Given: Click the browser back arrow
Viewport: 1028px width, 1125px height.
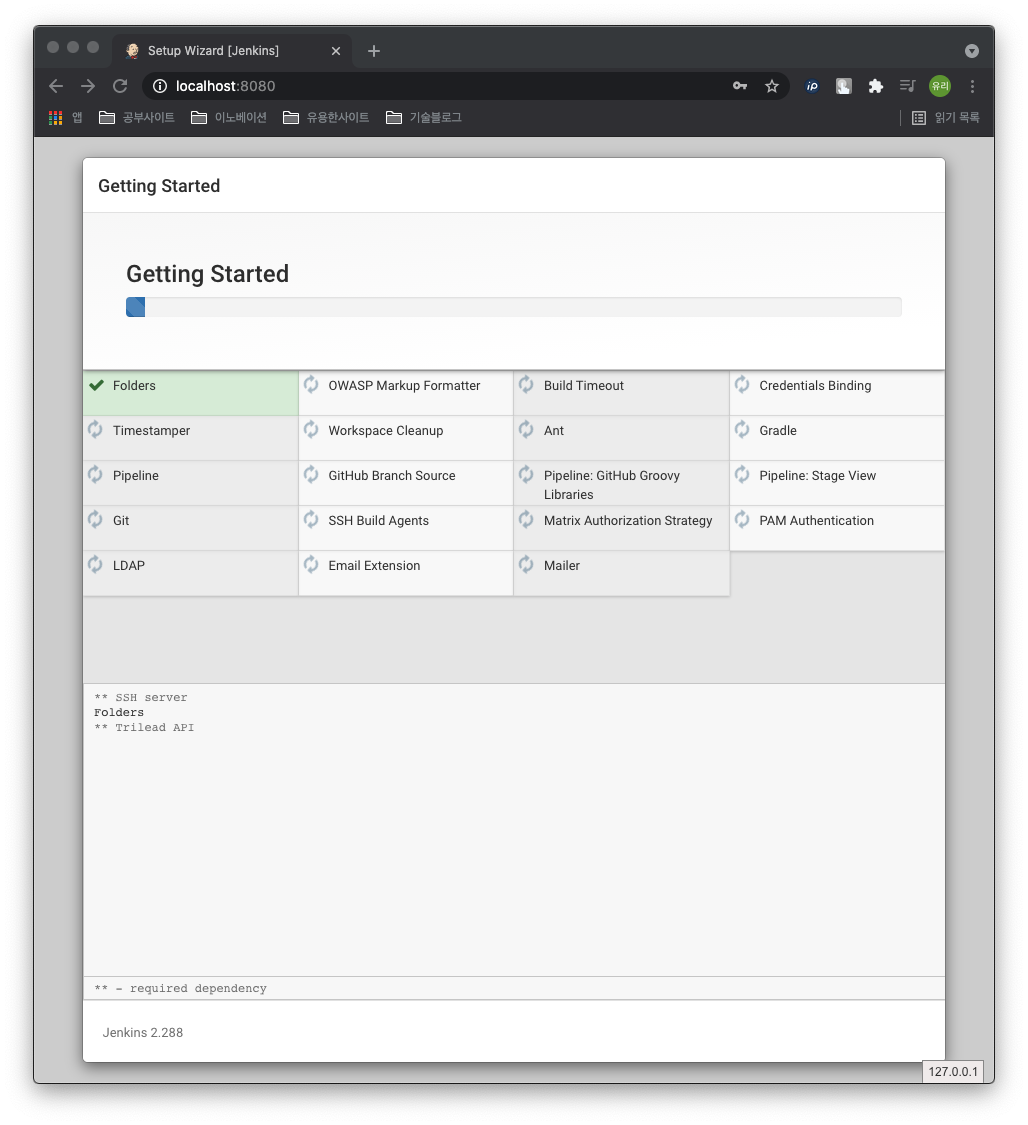Looking at the screenshot, I should coord(56,86).
